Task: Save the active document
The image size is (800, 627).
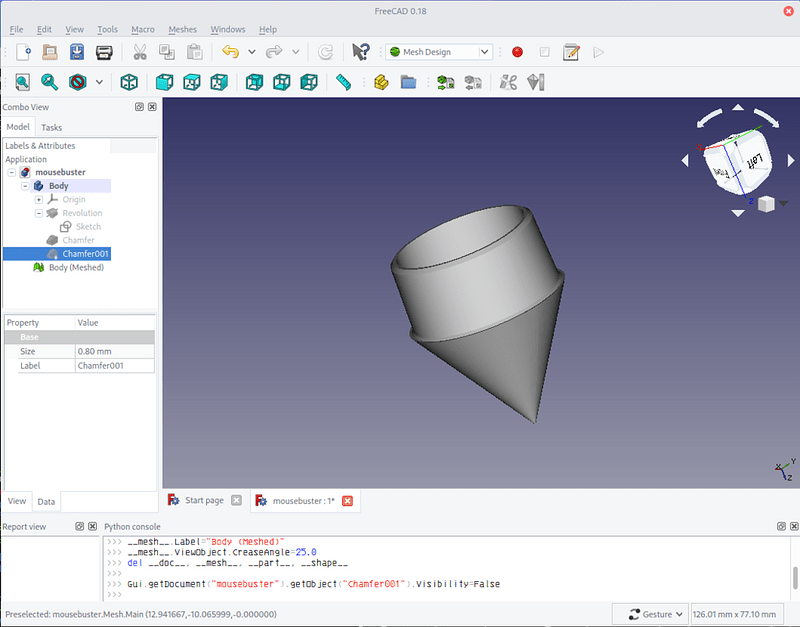Action: pos(77,52)
